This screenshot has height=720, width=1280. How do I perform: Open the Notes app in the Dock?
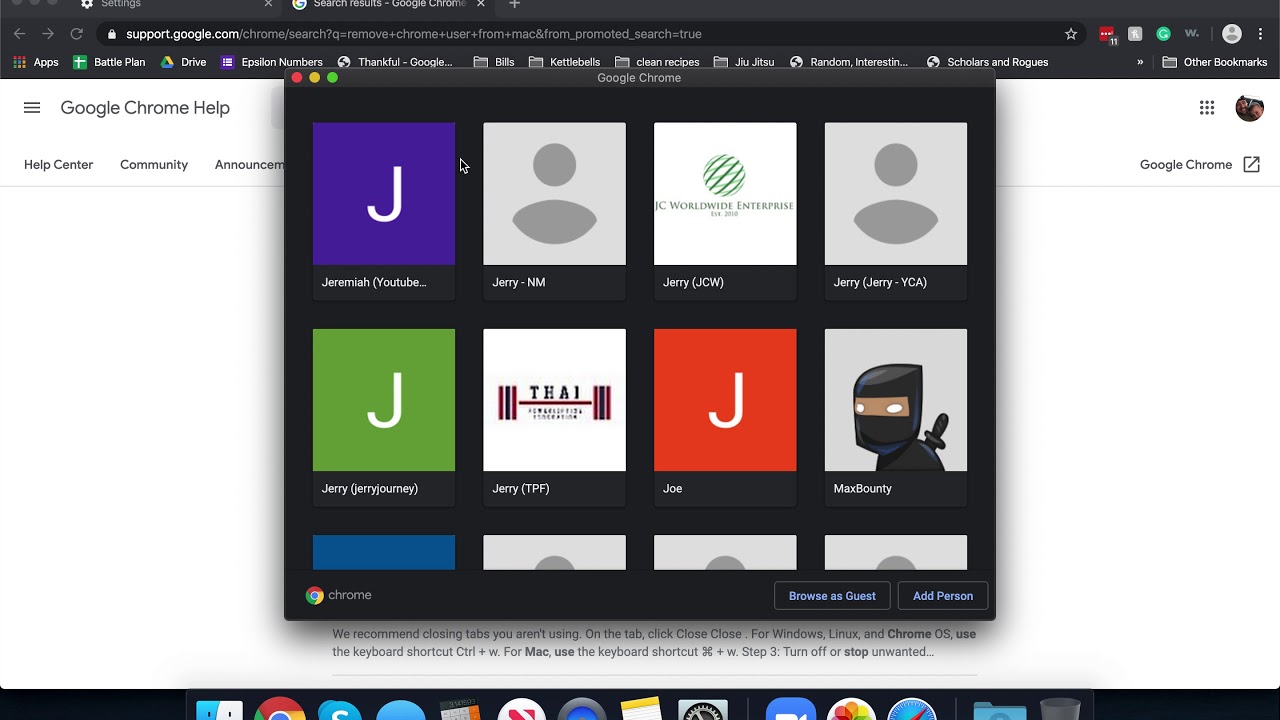[x=641, y=708]
